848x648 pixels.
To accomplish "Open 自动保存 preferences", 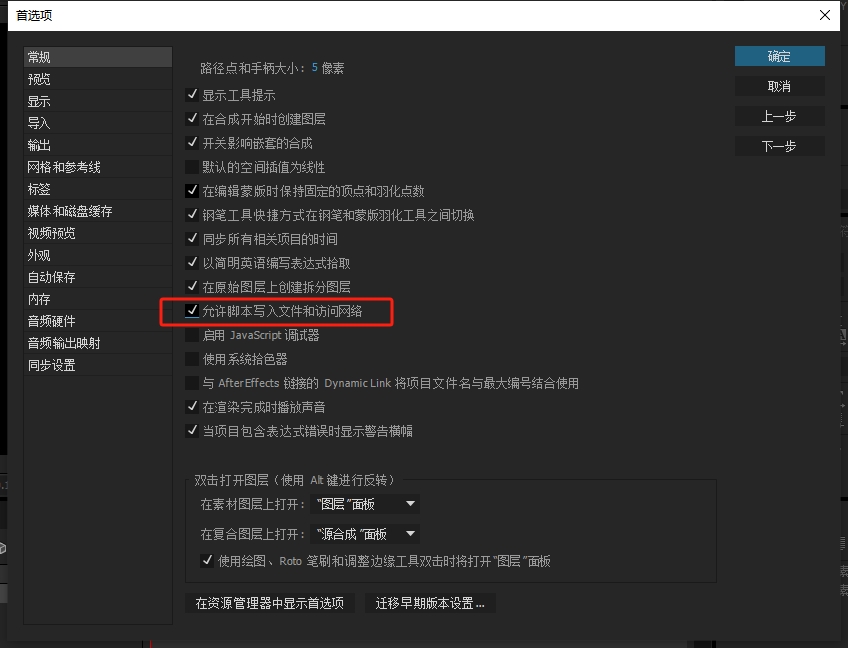I will [98, 277].
